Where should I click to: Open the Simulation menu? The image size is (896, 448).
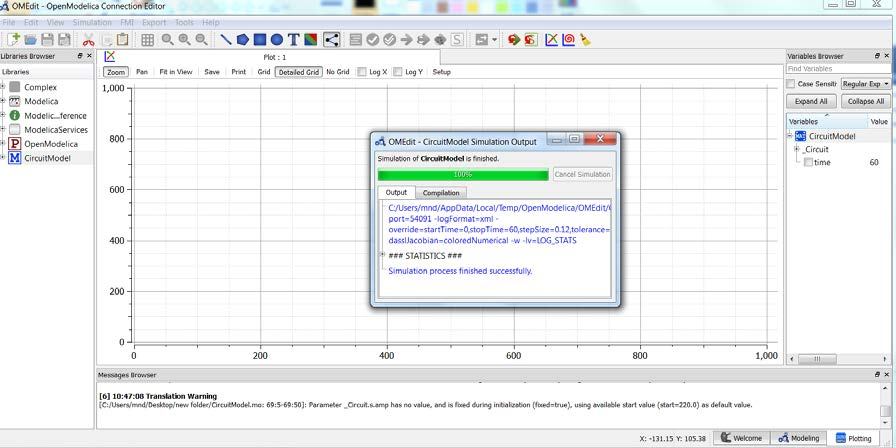[92, 22]
